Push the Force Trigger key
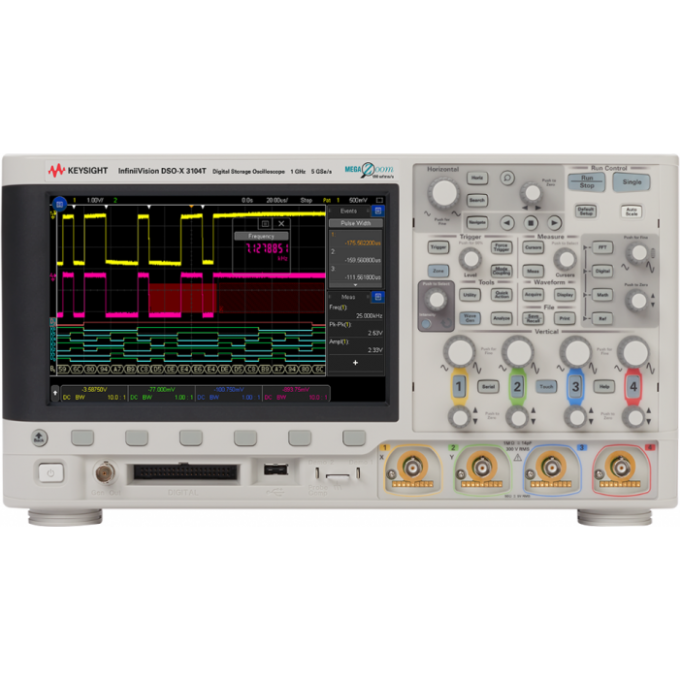680x680 pixels. click(x=501, y=247)
